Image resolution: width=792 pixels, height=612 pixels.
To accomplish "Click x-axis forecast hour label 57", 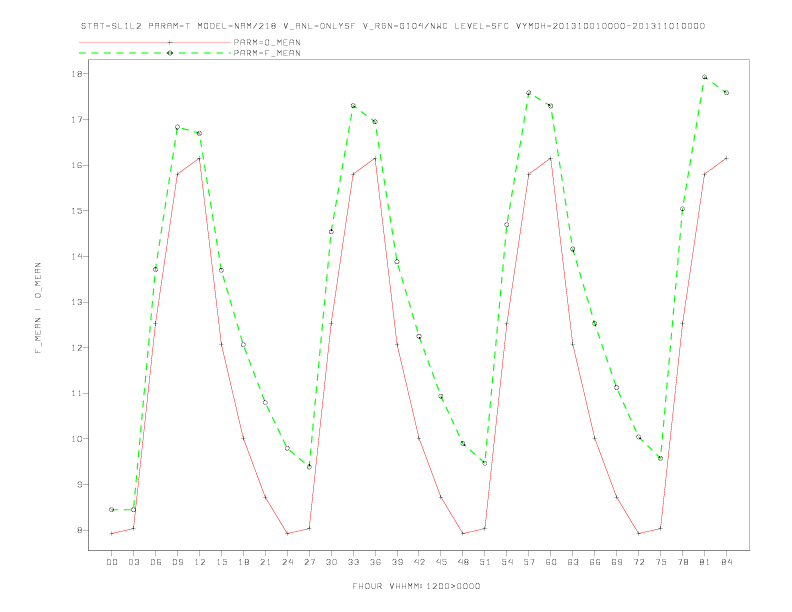I will pos(529,562).
